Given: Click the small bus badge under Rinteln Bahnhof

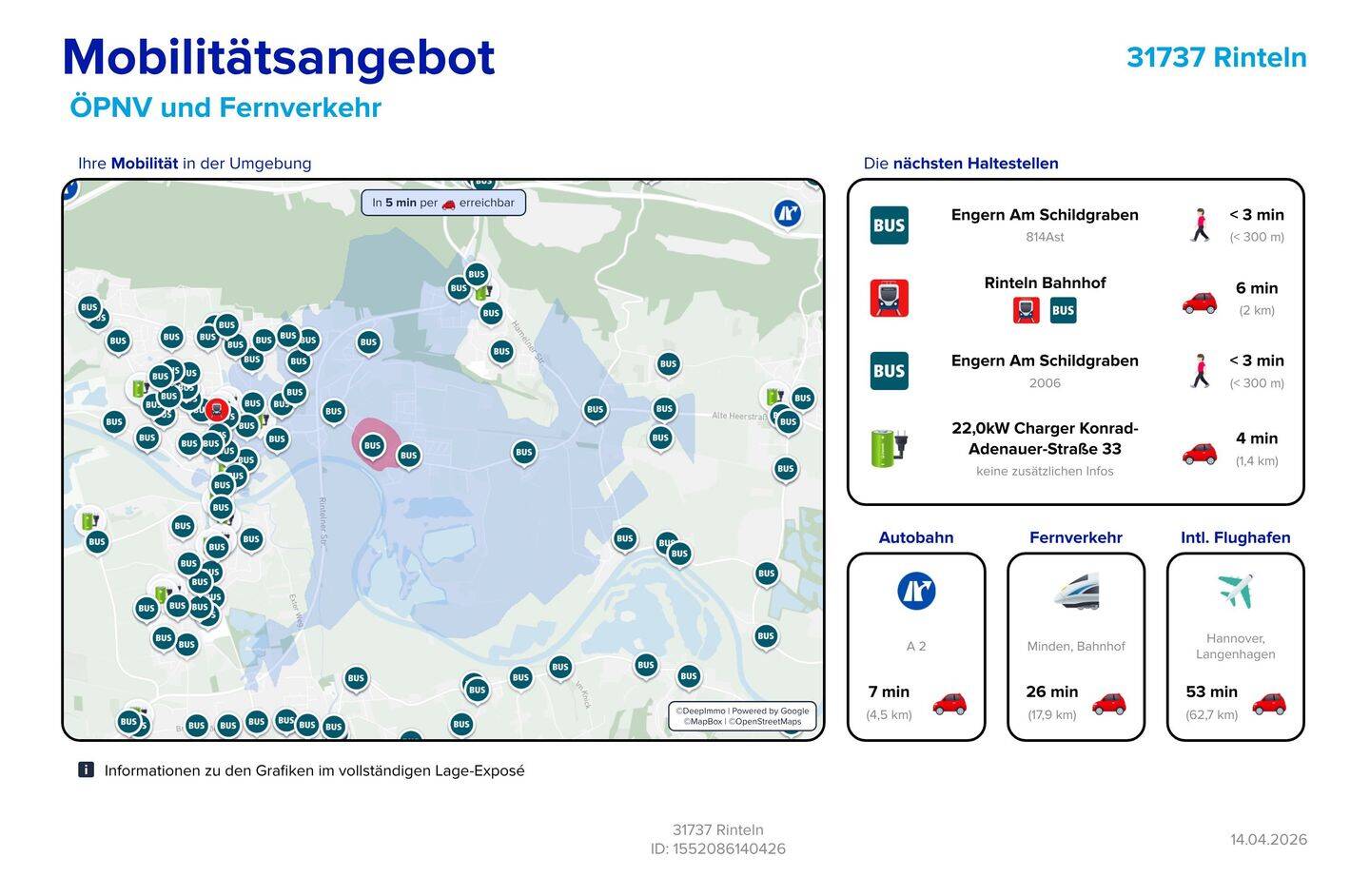Looking at the screenshot, I should coord(1063,310).
